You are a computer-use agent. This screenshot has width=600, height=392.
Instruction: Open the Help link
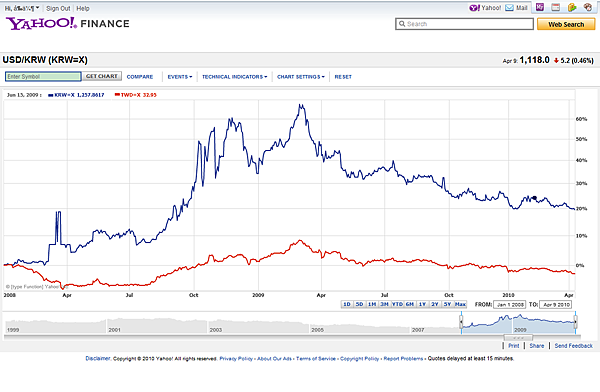pos(83,8)
